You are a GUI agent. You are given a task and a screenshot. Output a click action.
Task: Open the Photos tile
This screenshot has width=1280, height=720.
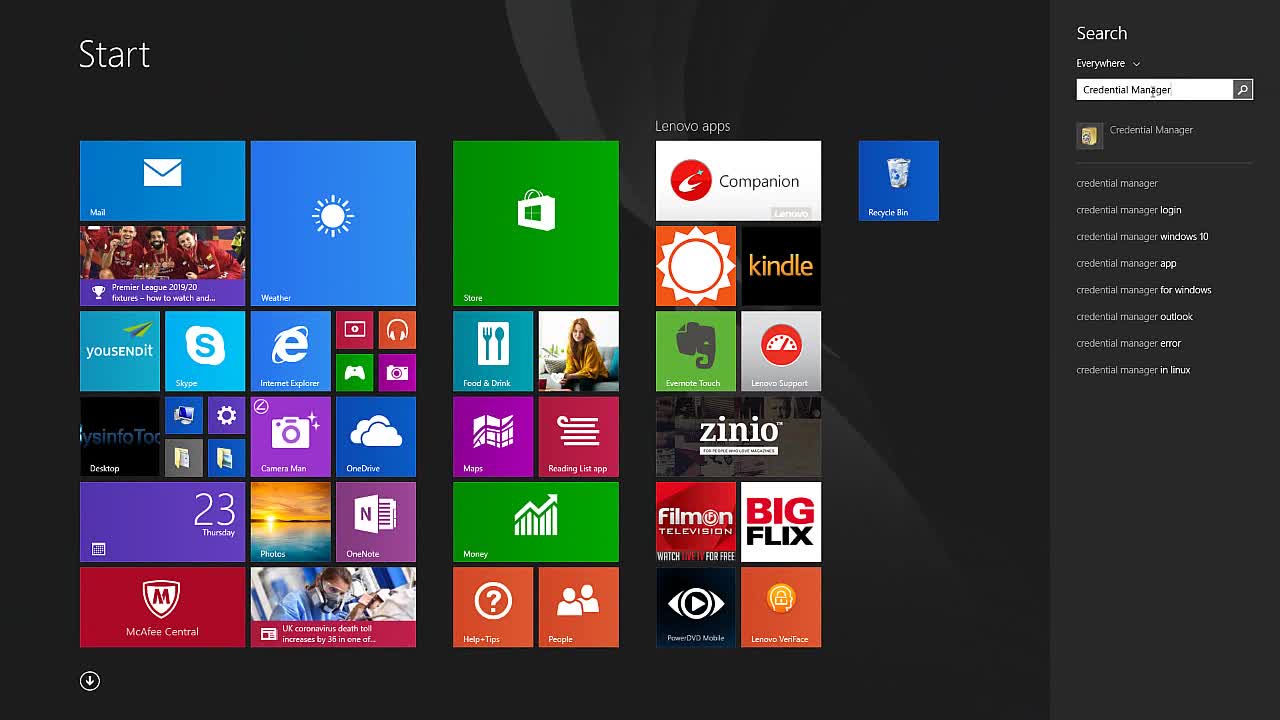(x=291, y=522)
